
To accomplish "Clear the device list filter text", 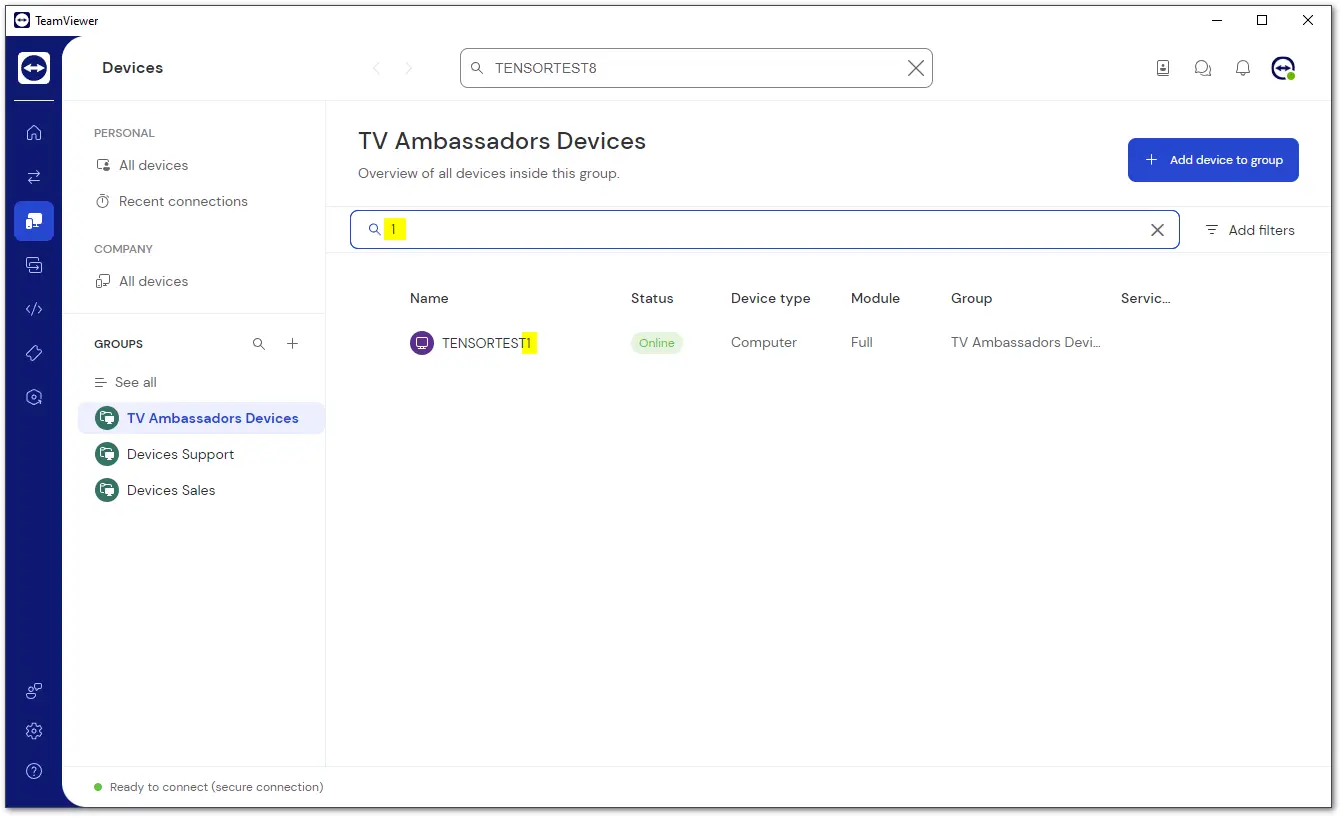I will (x=1157, y=230).
